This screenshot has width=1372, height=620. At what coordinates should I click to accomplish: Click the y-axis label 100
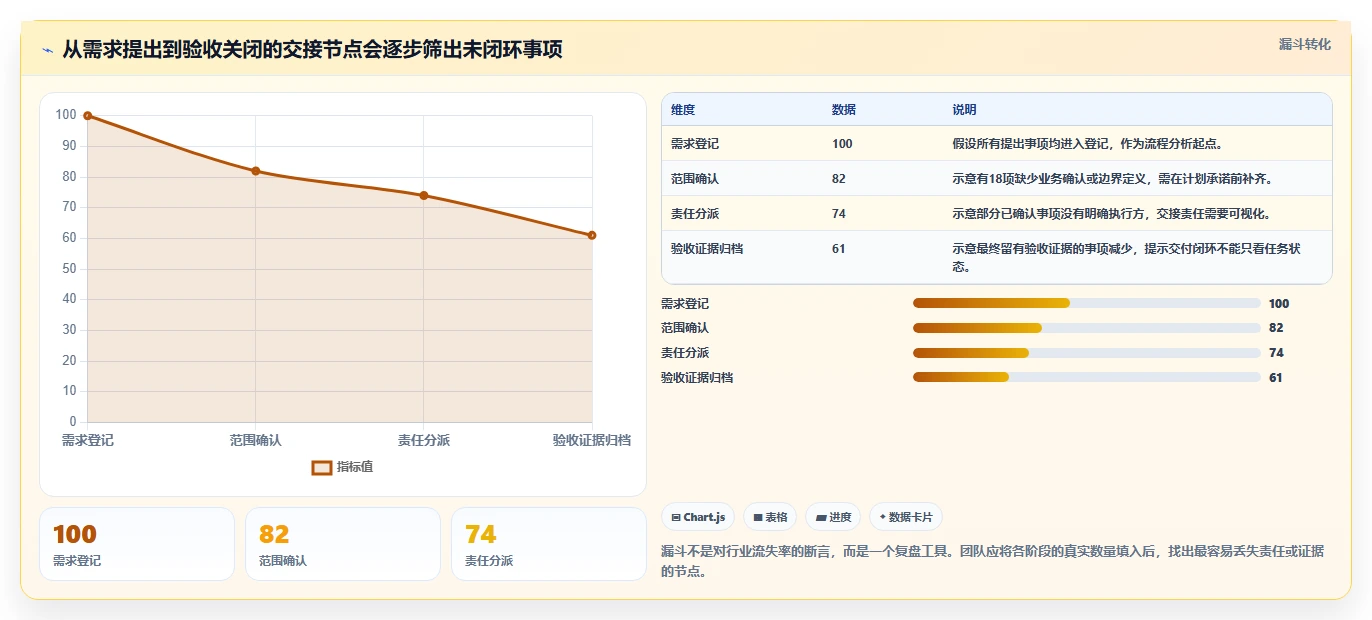click(66, 115)
